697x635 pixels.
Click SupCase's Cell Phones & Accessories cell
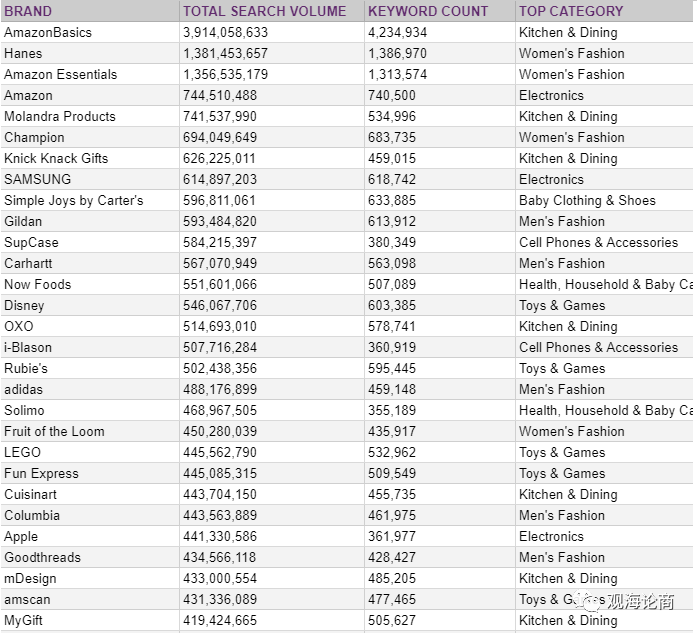(x=605, y=242)
